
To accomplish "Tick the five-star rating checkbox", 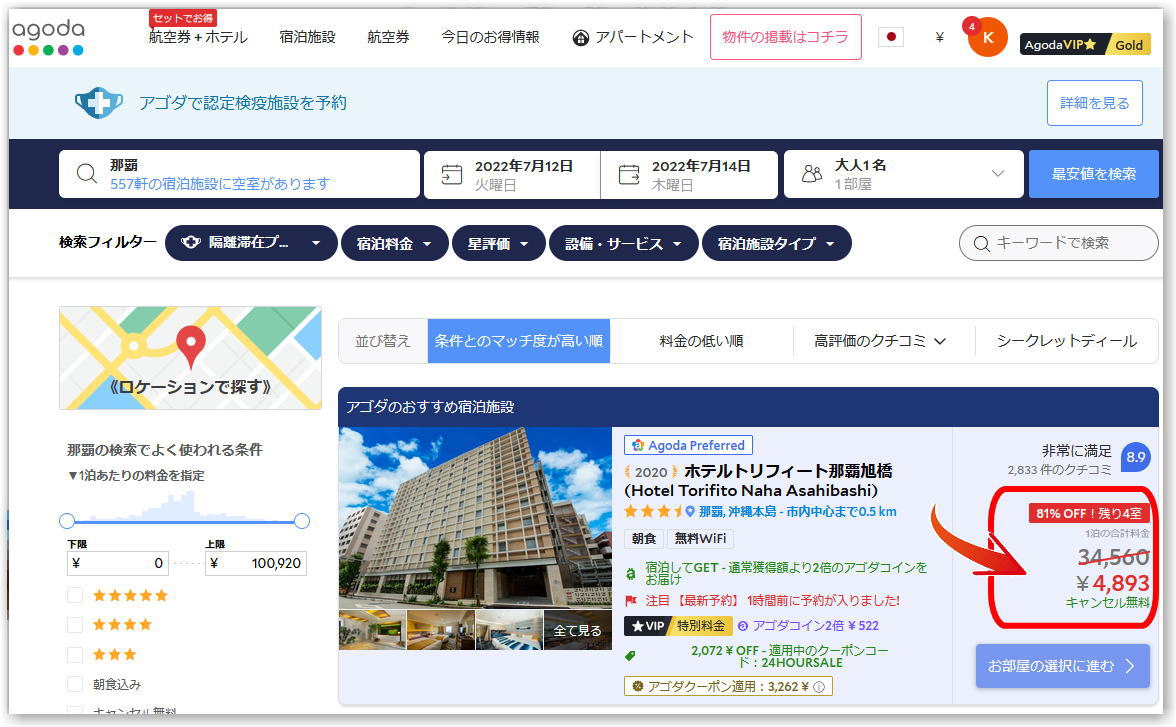I will tap(75, 595).
